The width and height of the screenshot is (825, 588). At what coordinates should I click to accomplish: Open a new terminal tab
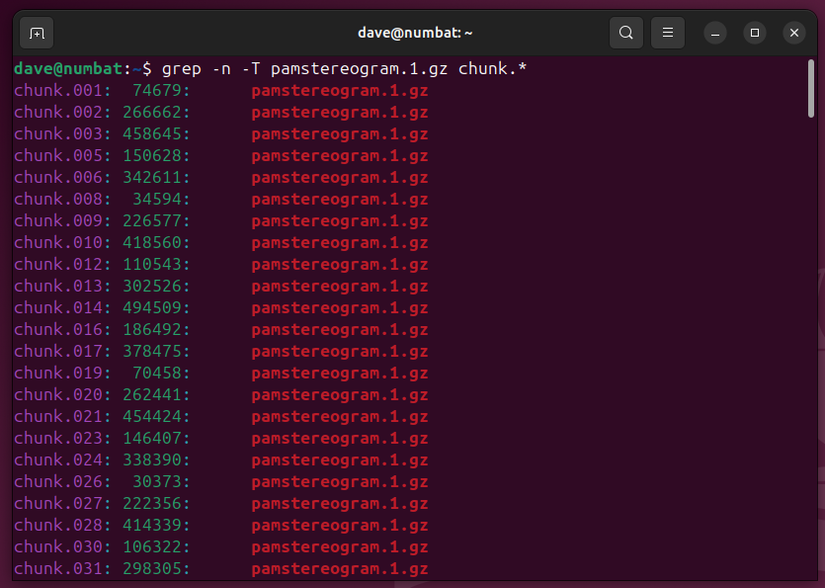tap(36, 33)
